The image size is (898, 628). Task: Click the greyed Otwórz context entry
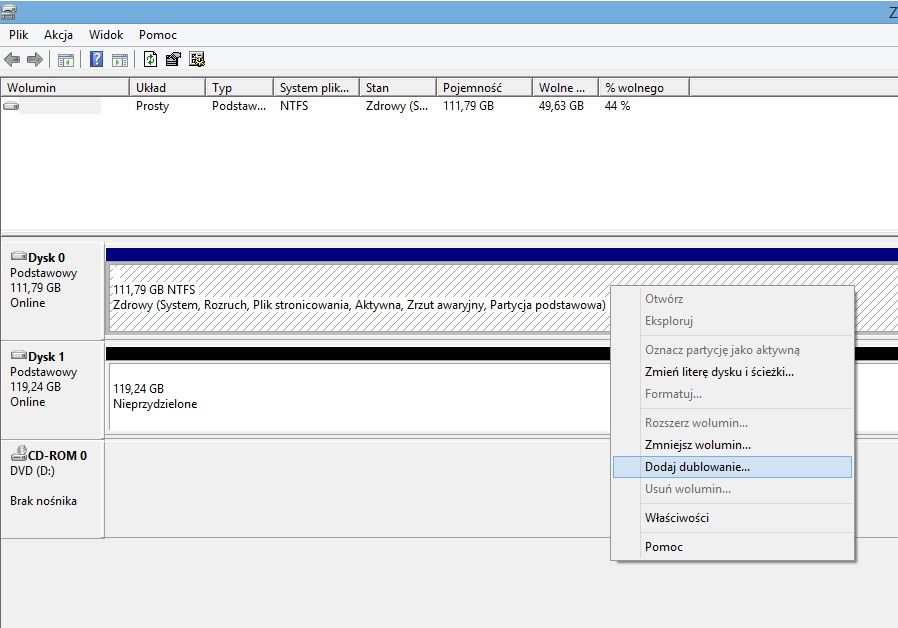732,299
